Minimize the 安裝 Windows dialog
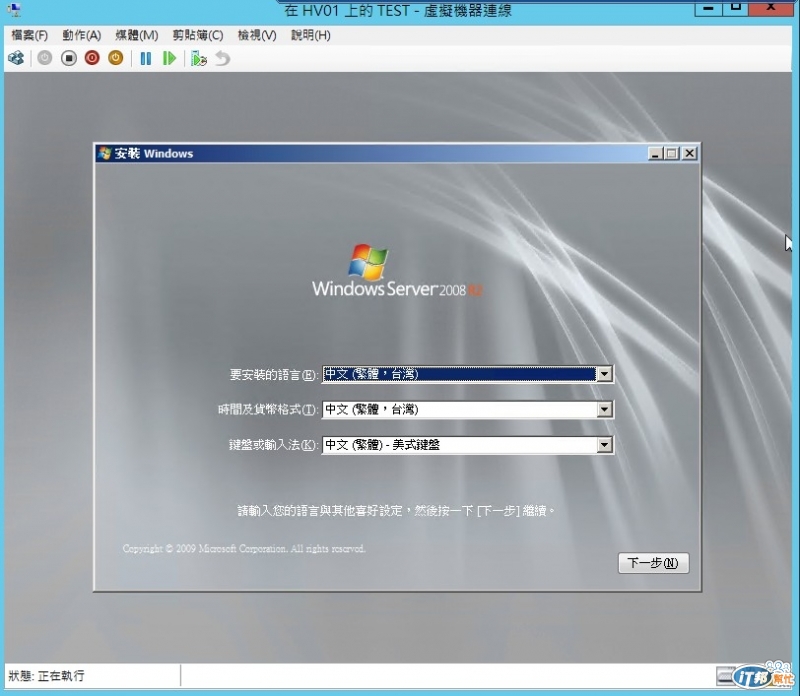 656,153
